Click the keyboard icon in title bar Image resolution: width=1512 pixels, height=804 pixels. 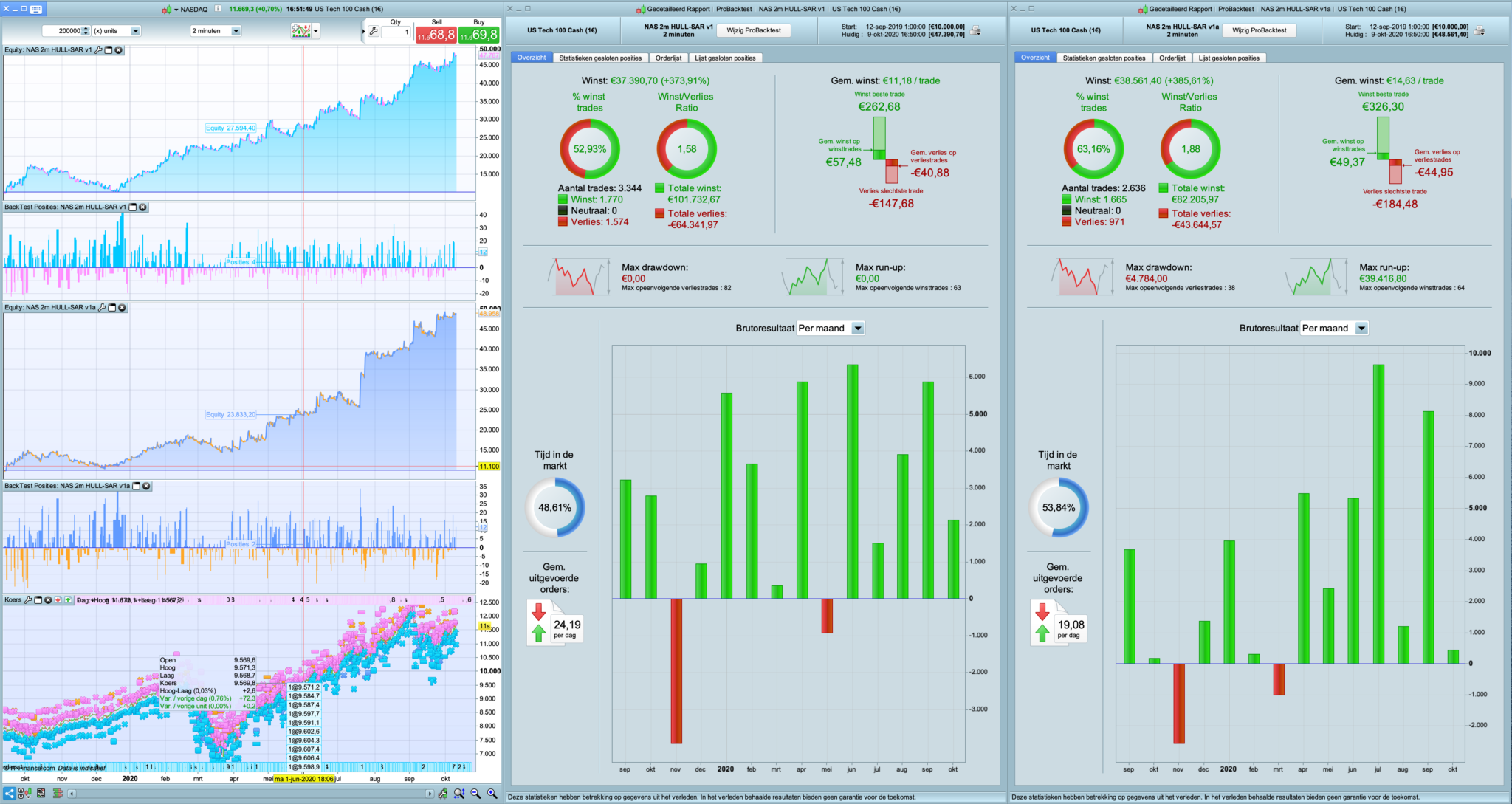(35, 9)
